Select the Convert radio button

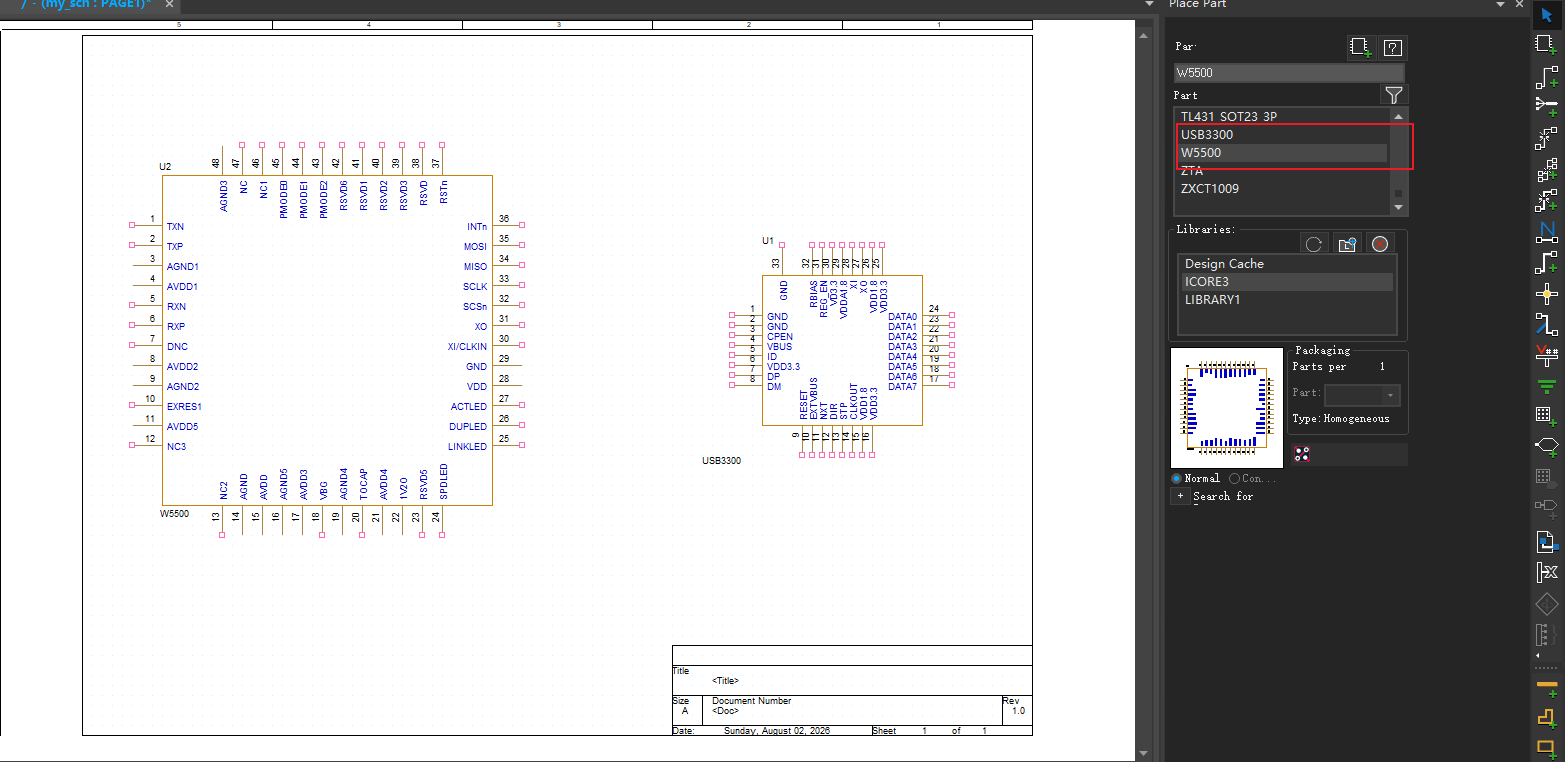(1234, 478)
